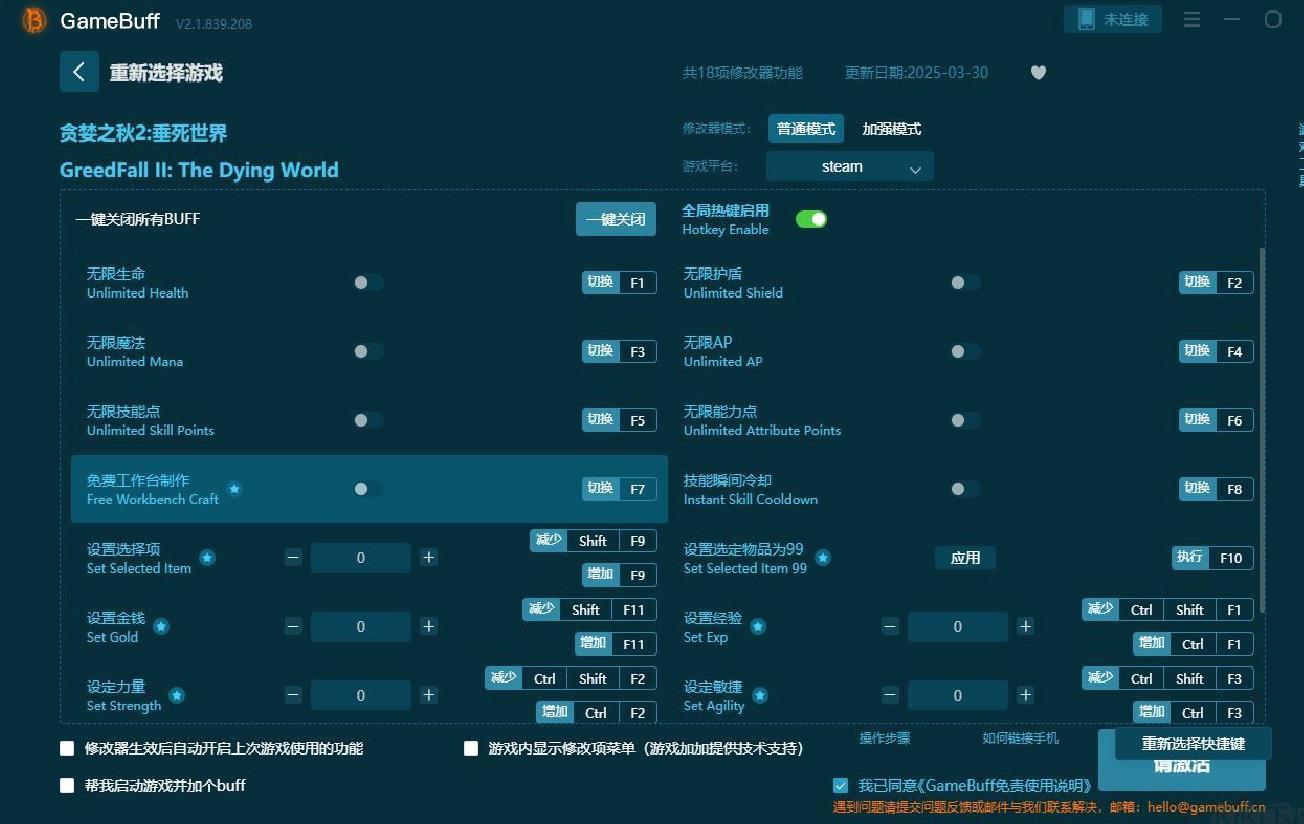Click the GameBuff logo icon
This screenshot has height=824, width=1304.
click(x=34, y=20)
